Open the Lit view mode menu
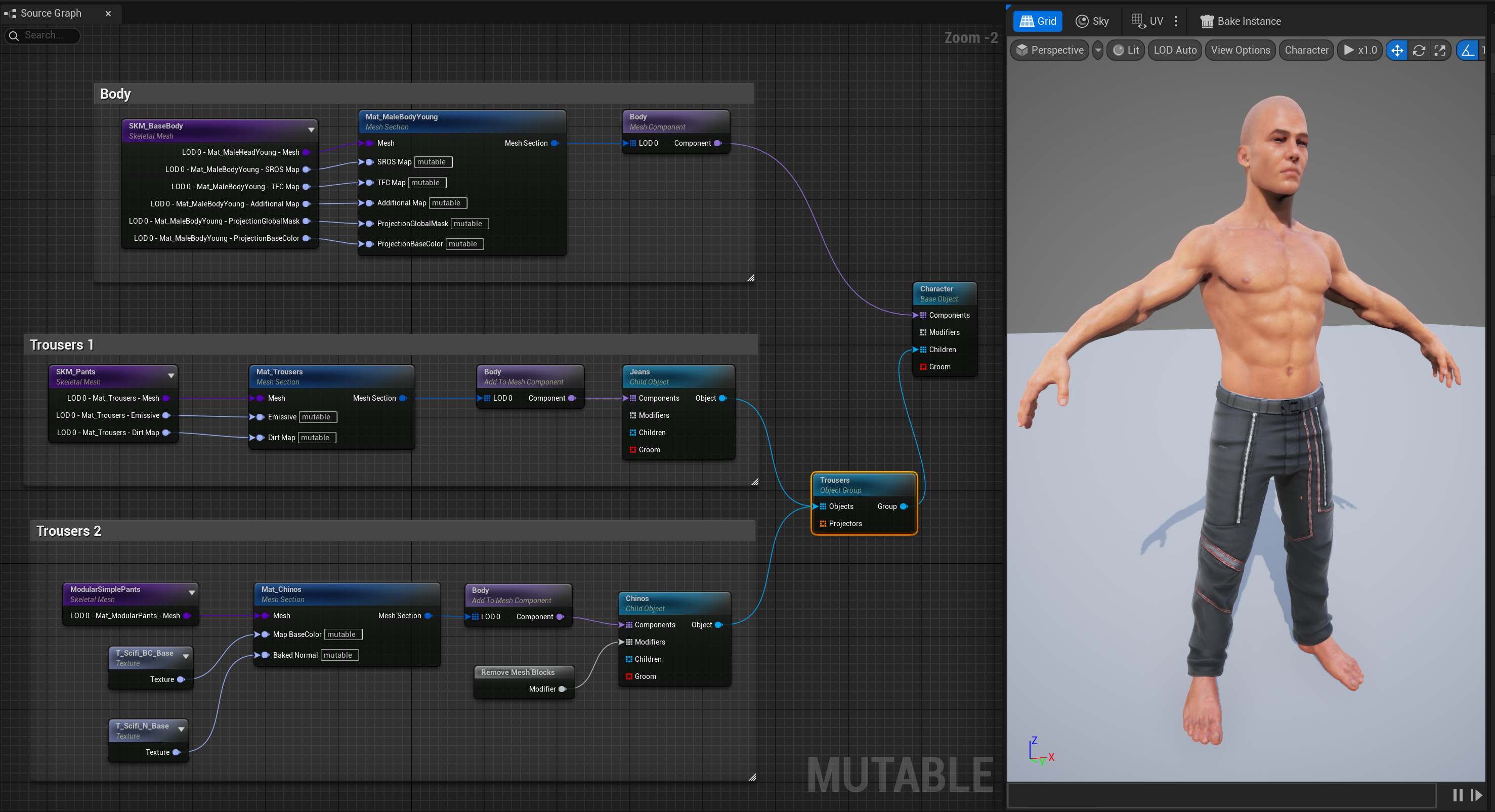This screenshot has height=812, width=1495. pos(1125,50)
